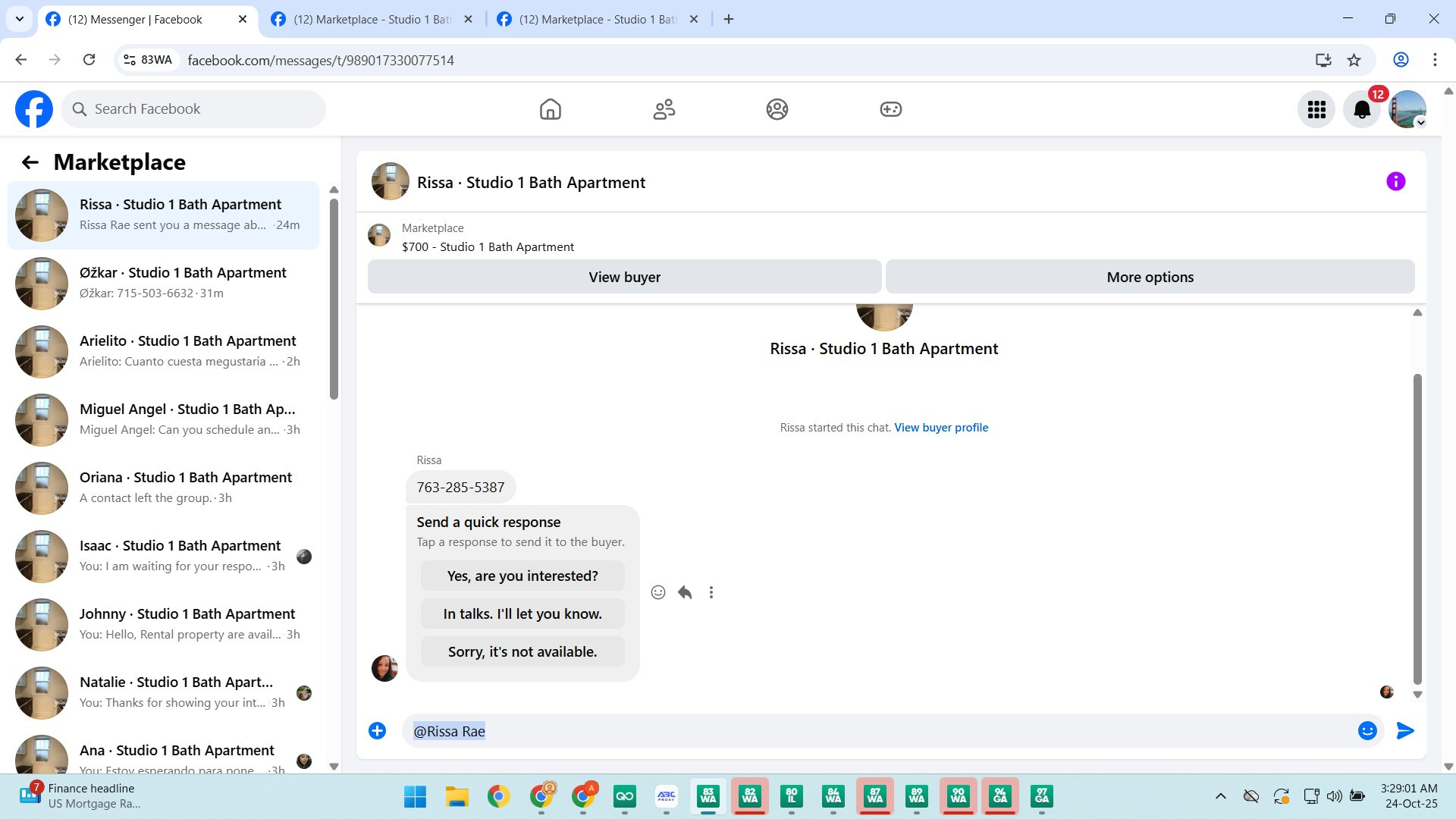Image resolution: width=1456 pixels, height=819 pixels.
Task: Send 'In talks. I'll let you know.'
Action: pos(522,613)
